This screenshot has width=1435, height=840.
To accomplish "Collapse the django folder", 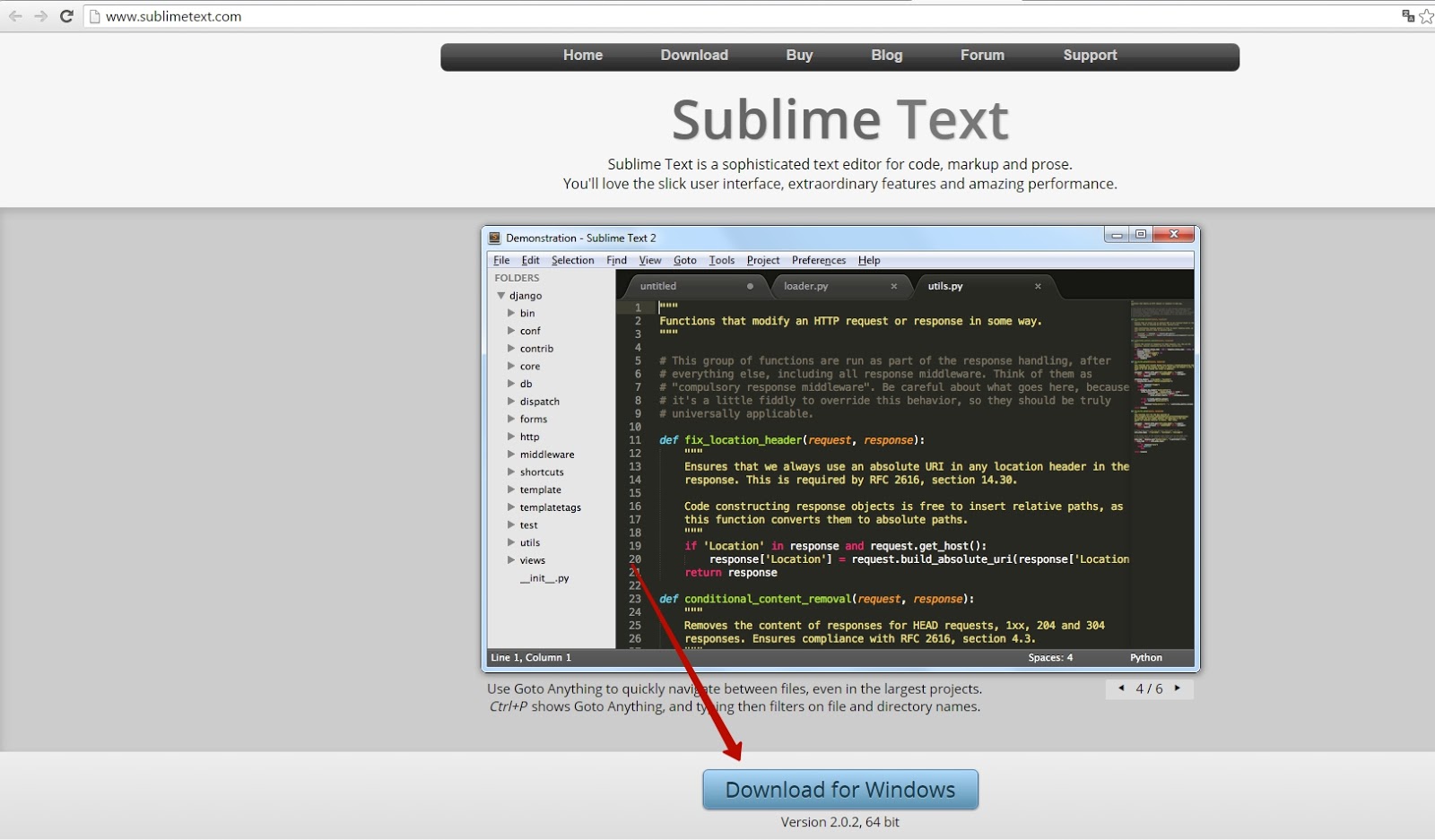I will tap(501, 295).
